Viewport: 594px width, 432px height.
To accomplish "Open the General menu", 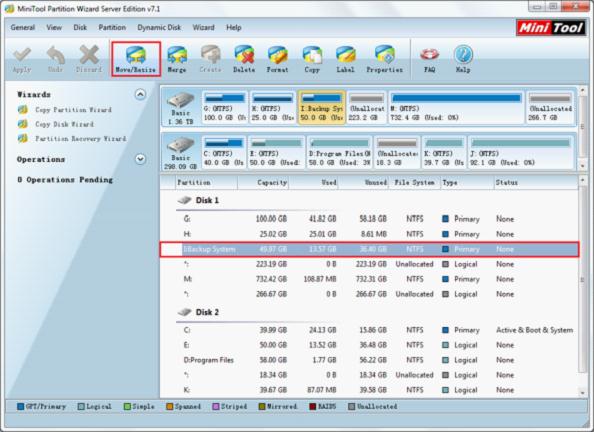I will click(x=23, y=27).
